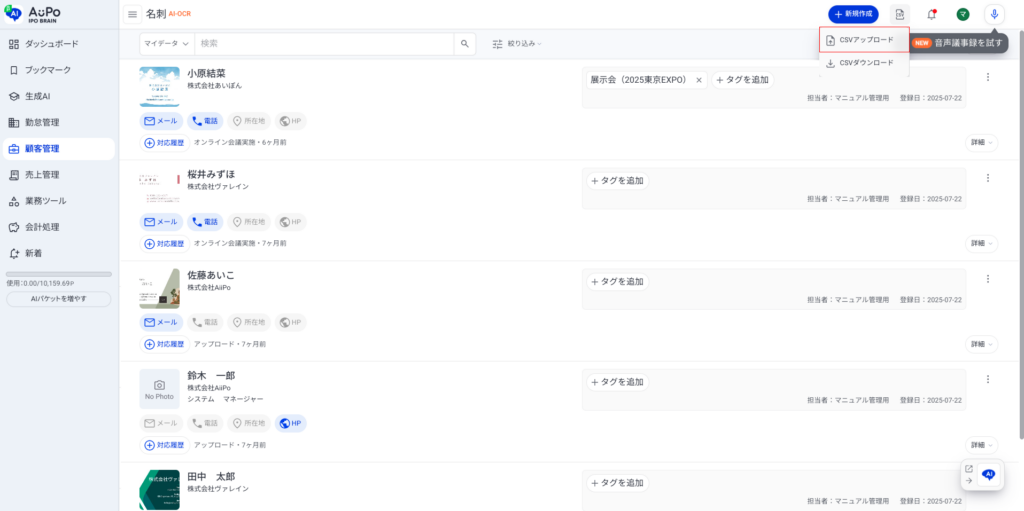Click the search magnifier icon
This screenshot has width=1024, height=511.
[465, 44]
